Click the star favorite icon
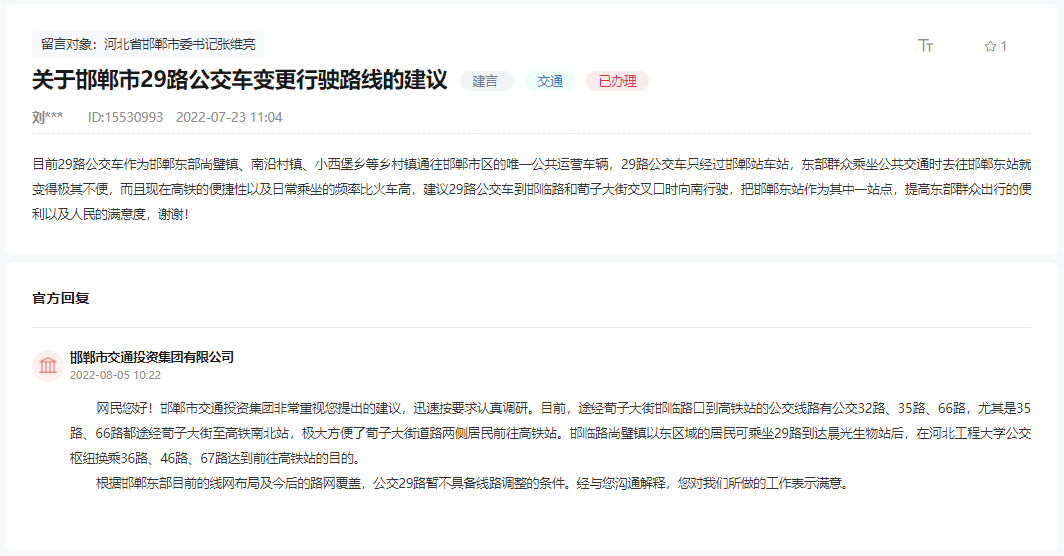 pos(990,46)
